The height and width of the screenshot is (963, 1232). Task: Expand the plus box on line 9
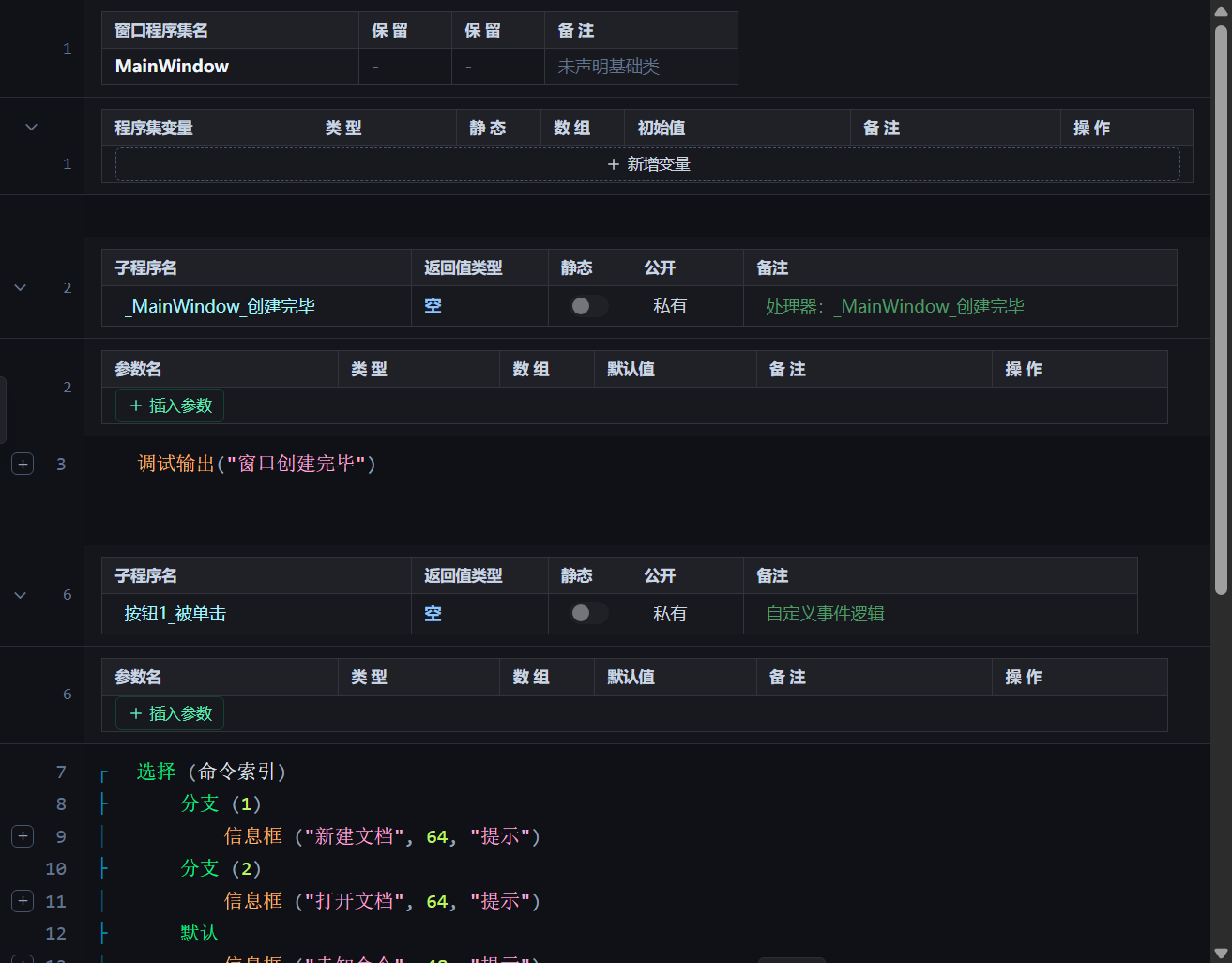23,836
